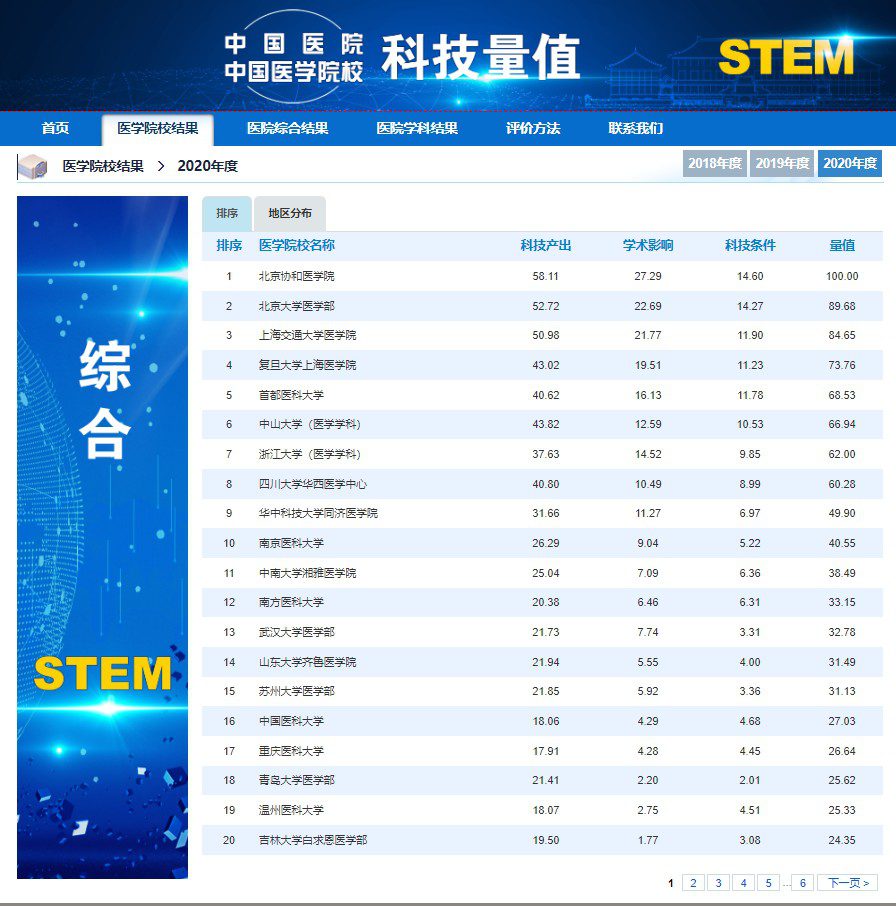The height and width of the screenshot is (906, 896).
Task: Click the yellow STEM header logo
Action: (786, 57)
